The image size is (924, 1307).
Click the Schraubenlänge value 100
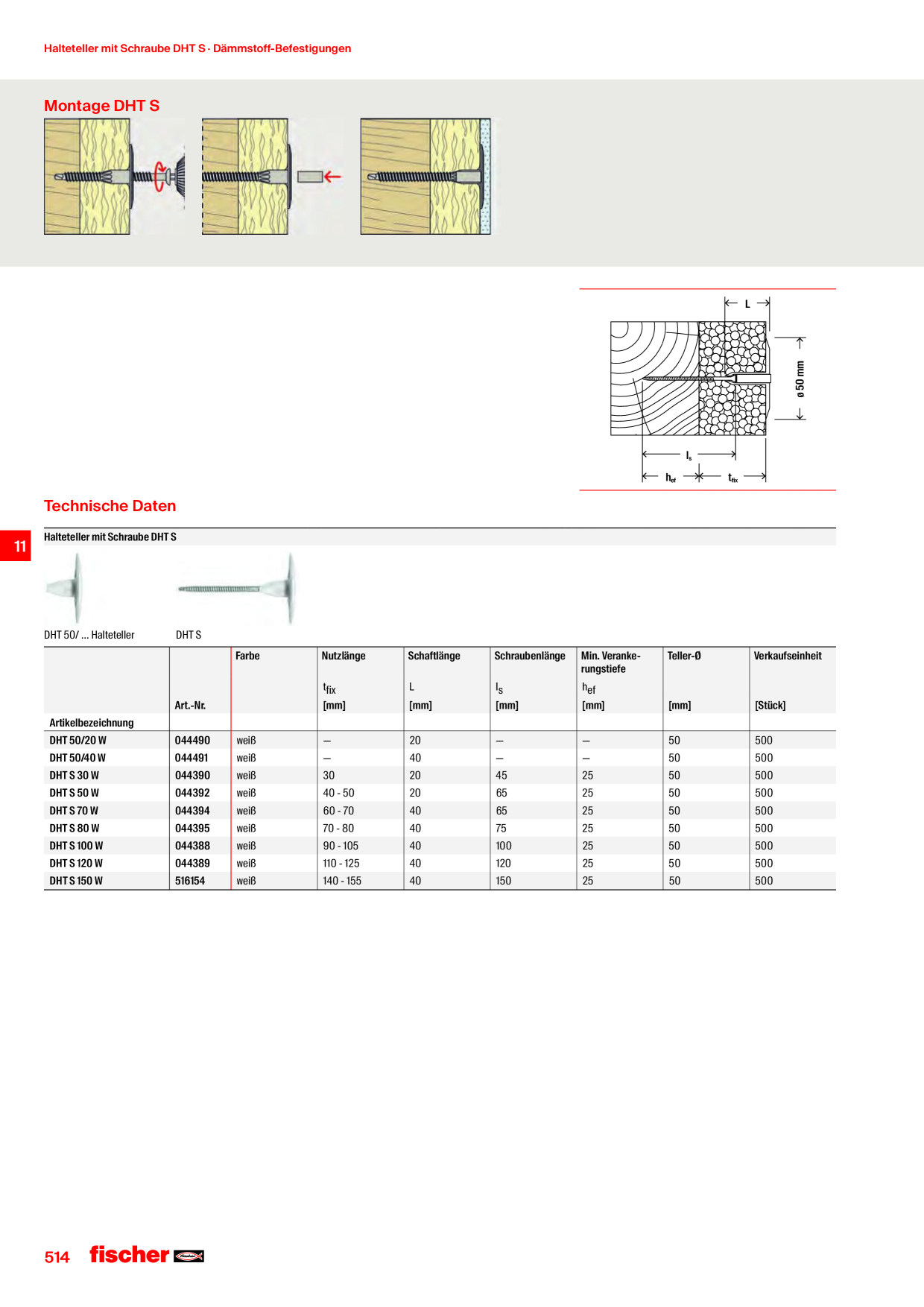click(504, 846)
